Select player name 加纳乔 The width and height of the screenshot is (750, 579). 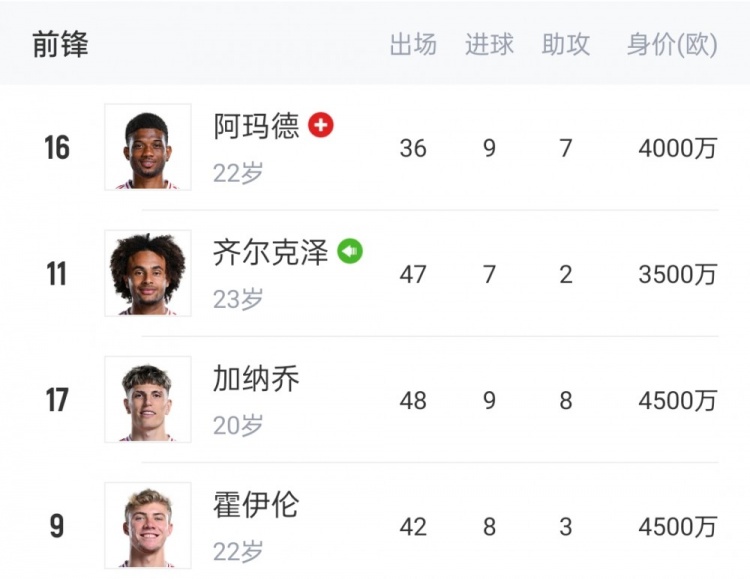point(256,378)
